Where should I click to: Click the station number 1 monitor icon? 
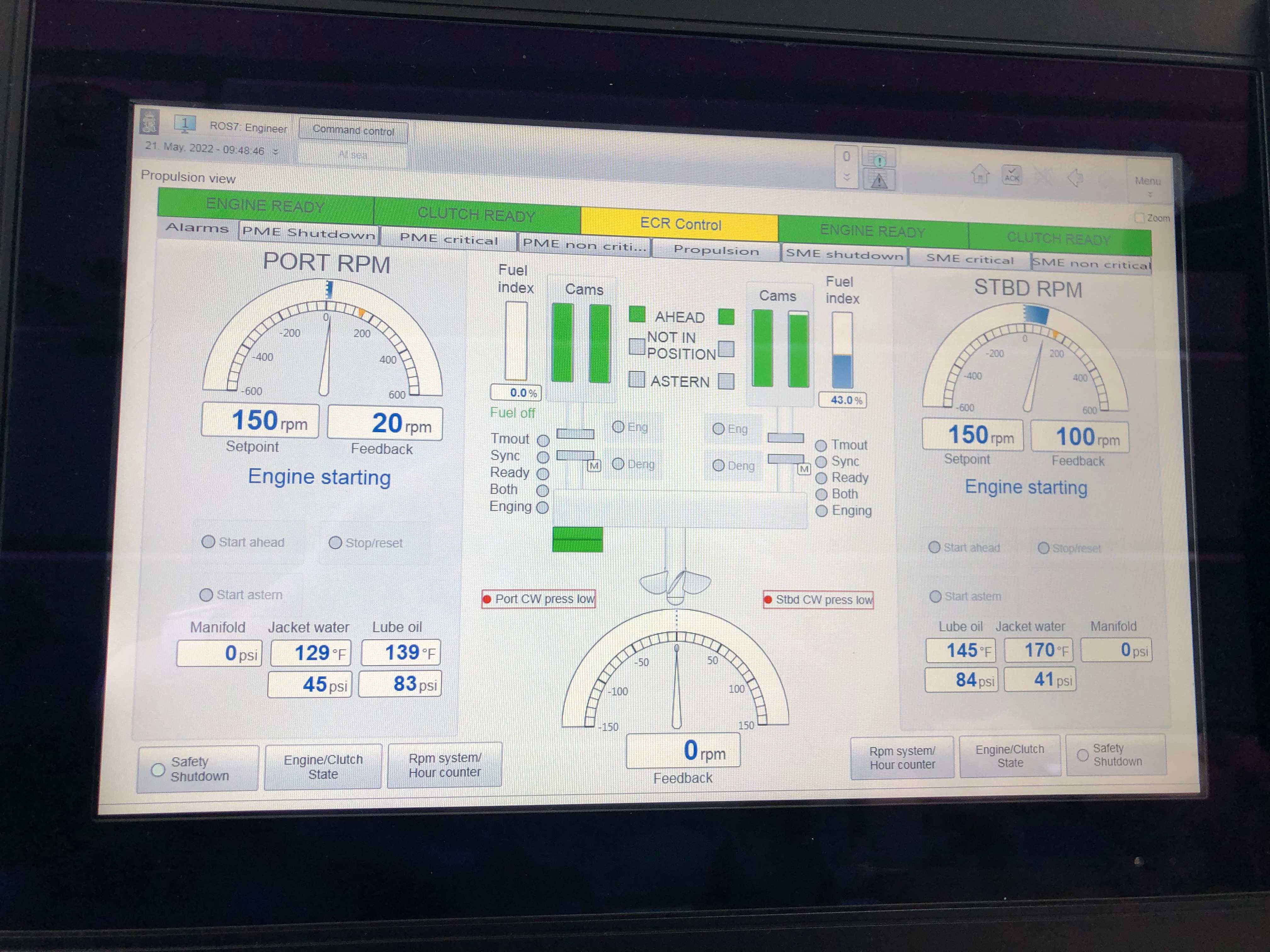point(185,123)
